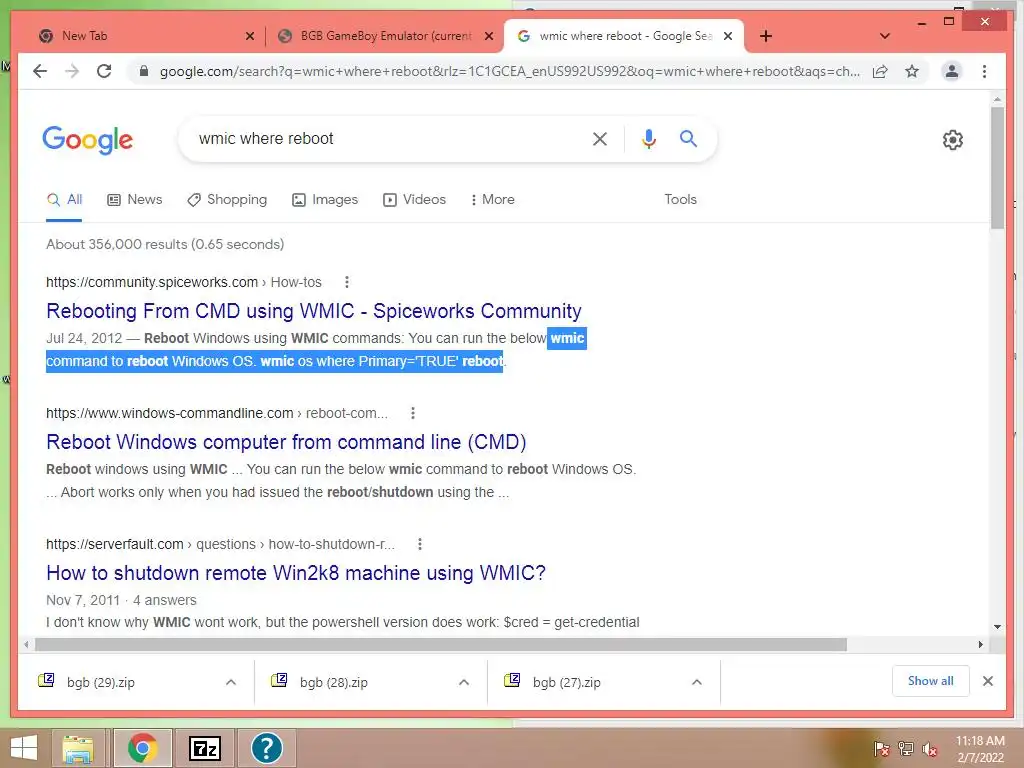Open the Chrome profile avatar menu

(x=952, y=71)
